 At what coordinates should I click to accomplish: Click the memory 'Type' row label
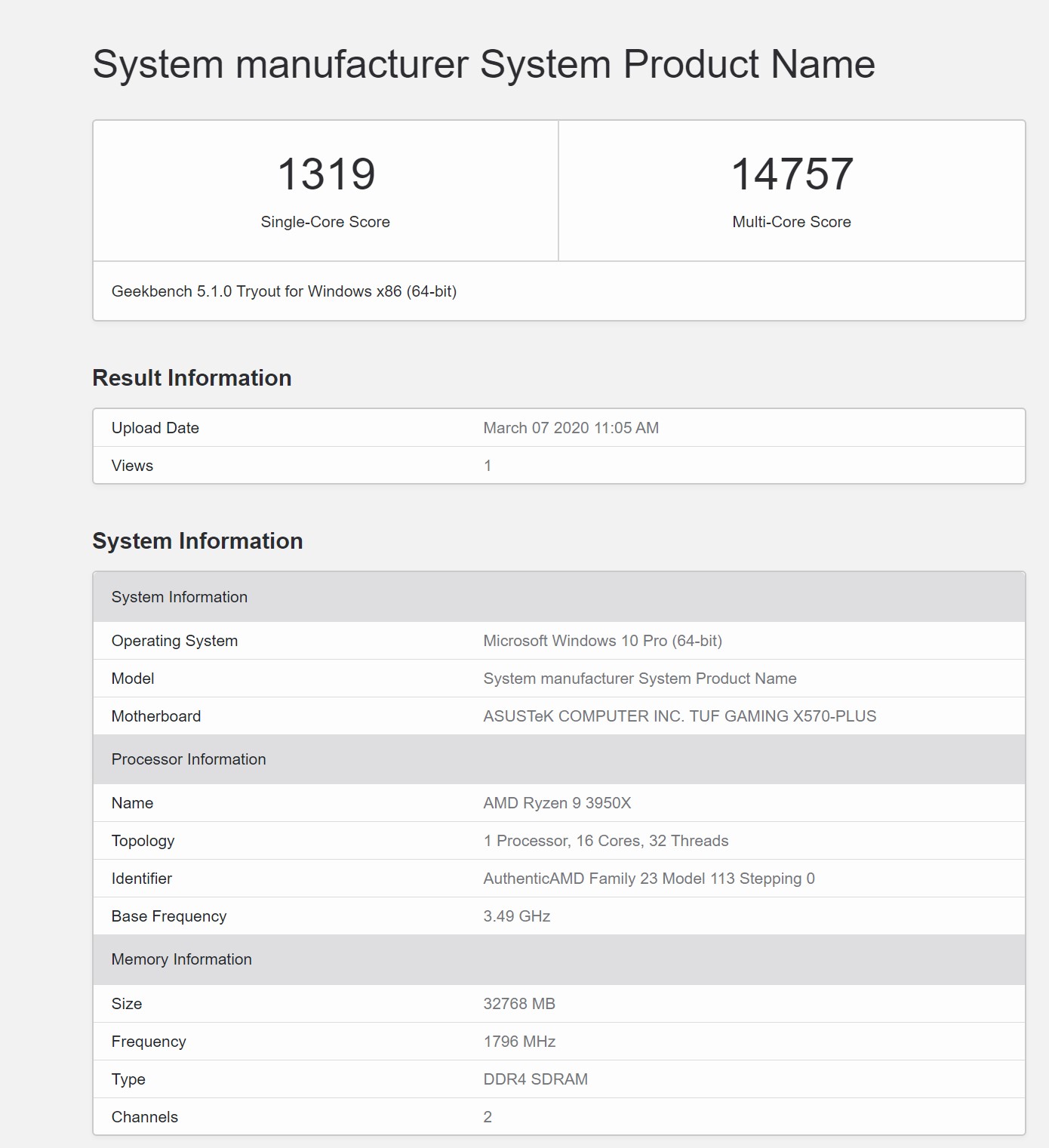(x=128, y=1079)
